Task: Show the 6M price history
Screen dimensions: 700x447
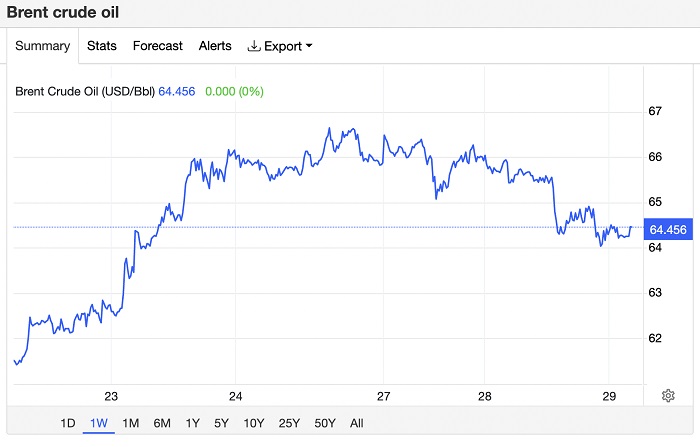Action: [161, 423]
